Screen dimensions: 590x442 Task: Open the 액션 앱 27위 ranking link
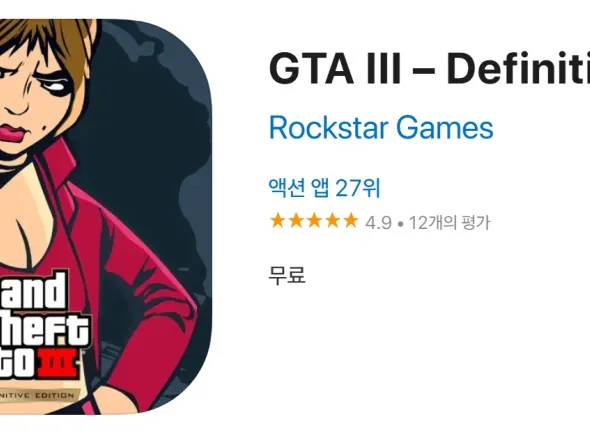324,187
